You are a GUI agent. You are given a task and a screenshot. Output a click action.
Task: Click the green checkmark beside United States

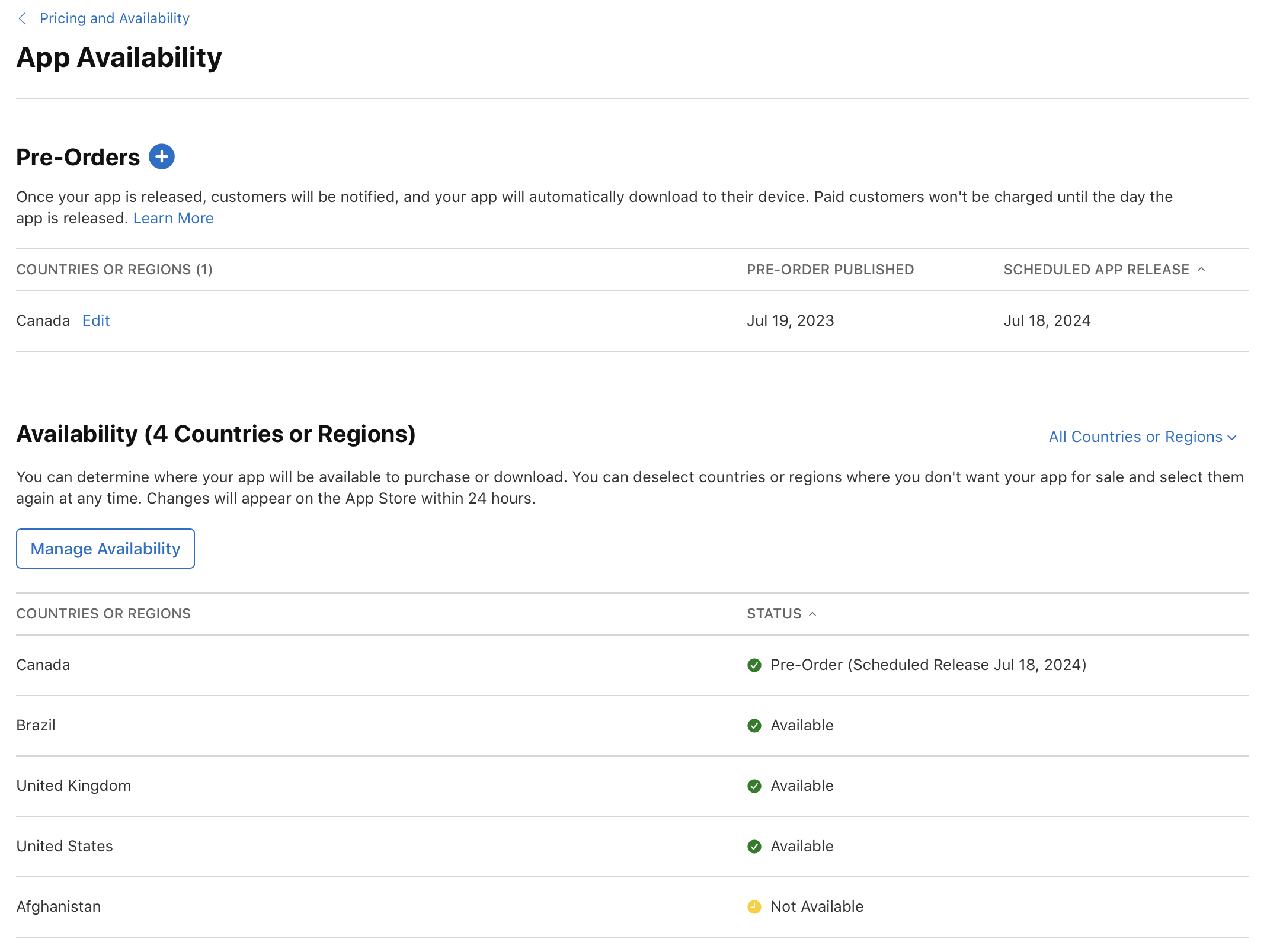tap(754, 846)
